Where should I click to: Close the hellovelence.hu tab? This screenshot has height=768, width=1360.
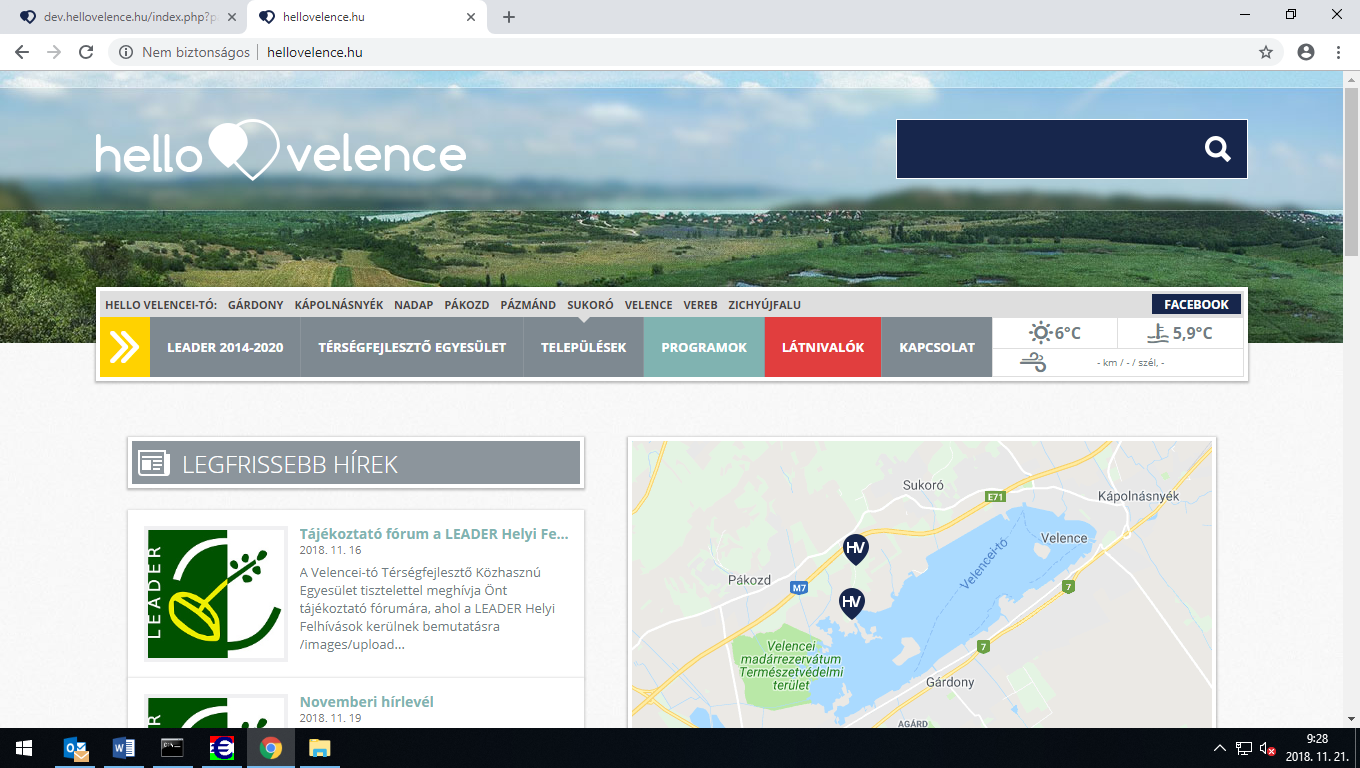tap(470, 17)
